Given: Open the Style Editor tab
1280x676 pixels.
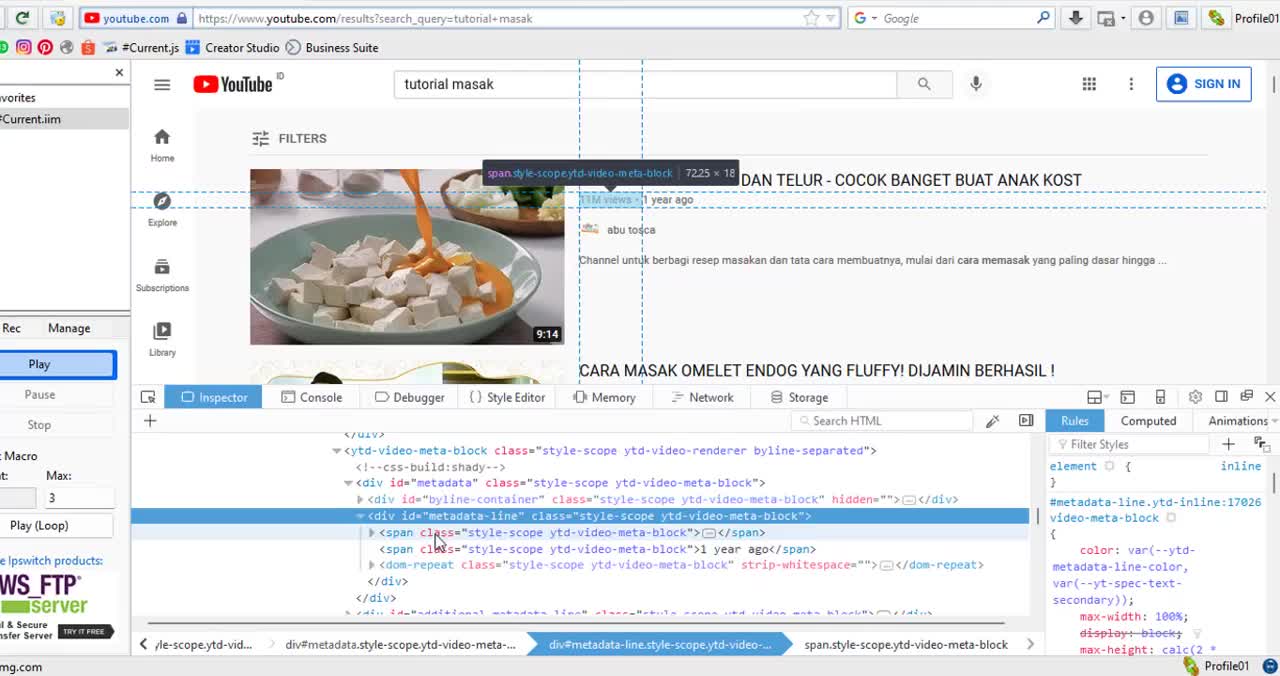Looking at the screenshot, I should pyautogui.click(x=507, y=397).
